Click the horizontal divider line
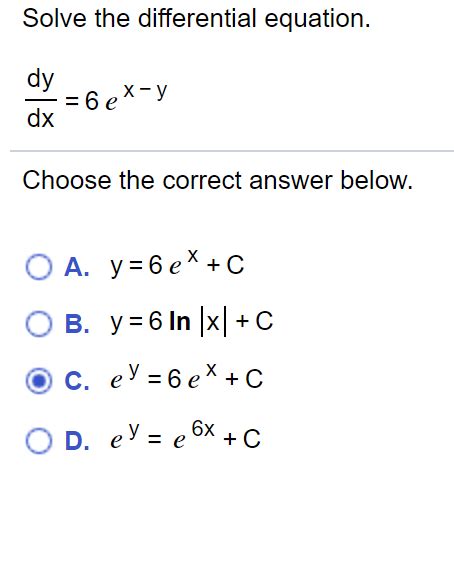This screenshot has height=588, width=454. [232, 151]
